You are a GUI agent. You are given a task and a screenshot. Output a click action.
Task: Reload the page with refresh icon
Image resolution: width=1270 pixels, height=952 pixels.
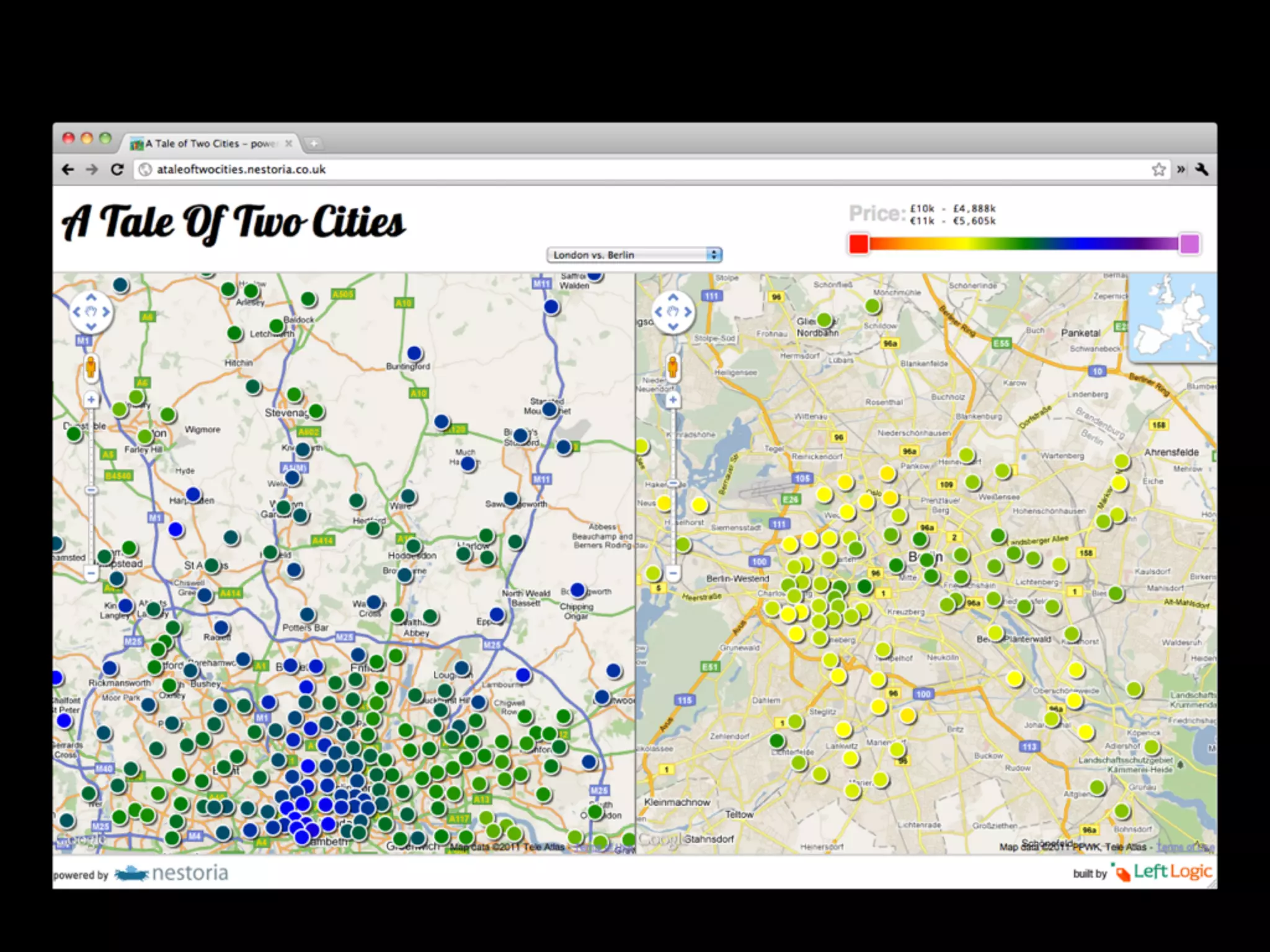pyautogui.click(x=117, y=169)
